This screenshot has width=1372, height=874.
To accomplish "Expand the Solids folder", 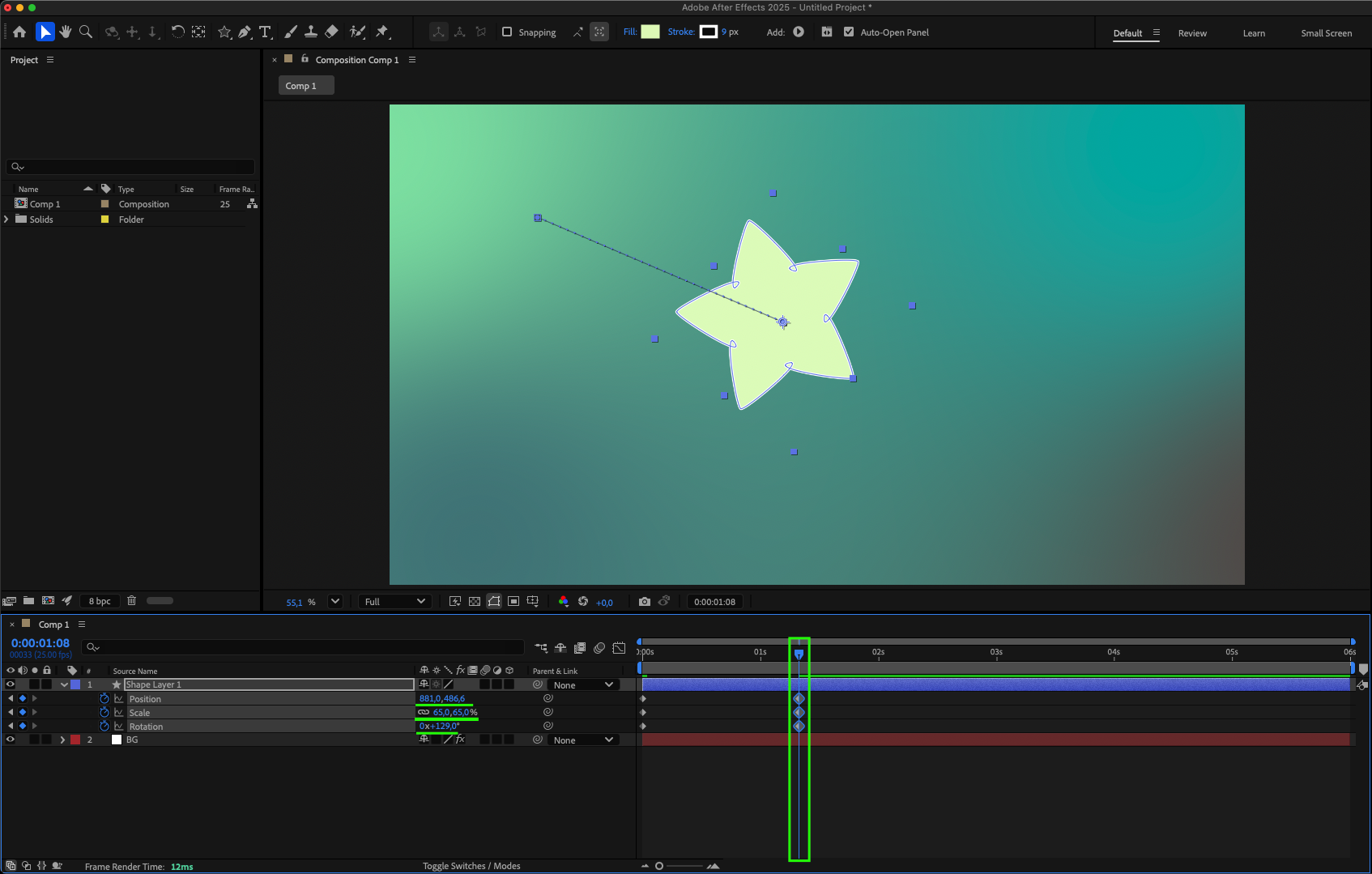I will 6,220.
